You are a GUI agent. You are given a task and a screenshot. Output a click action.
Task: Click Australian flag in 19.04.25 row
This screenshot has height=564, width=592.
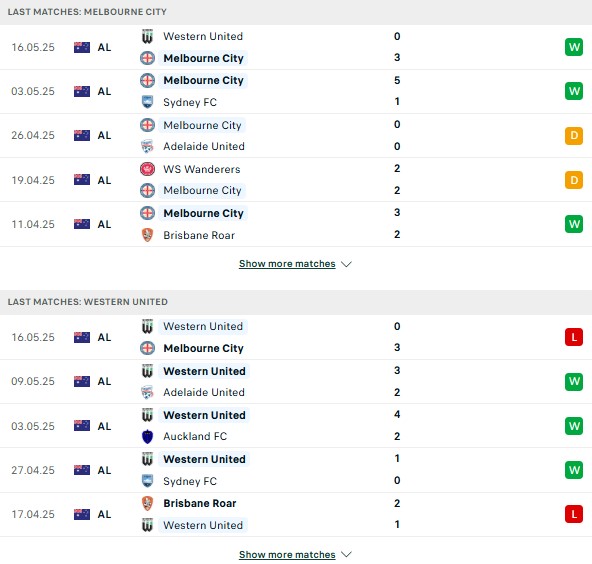point(82,180)
